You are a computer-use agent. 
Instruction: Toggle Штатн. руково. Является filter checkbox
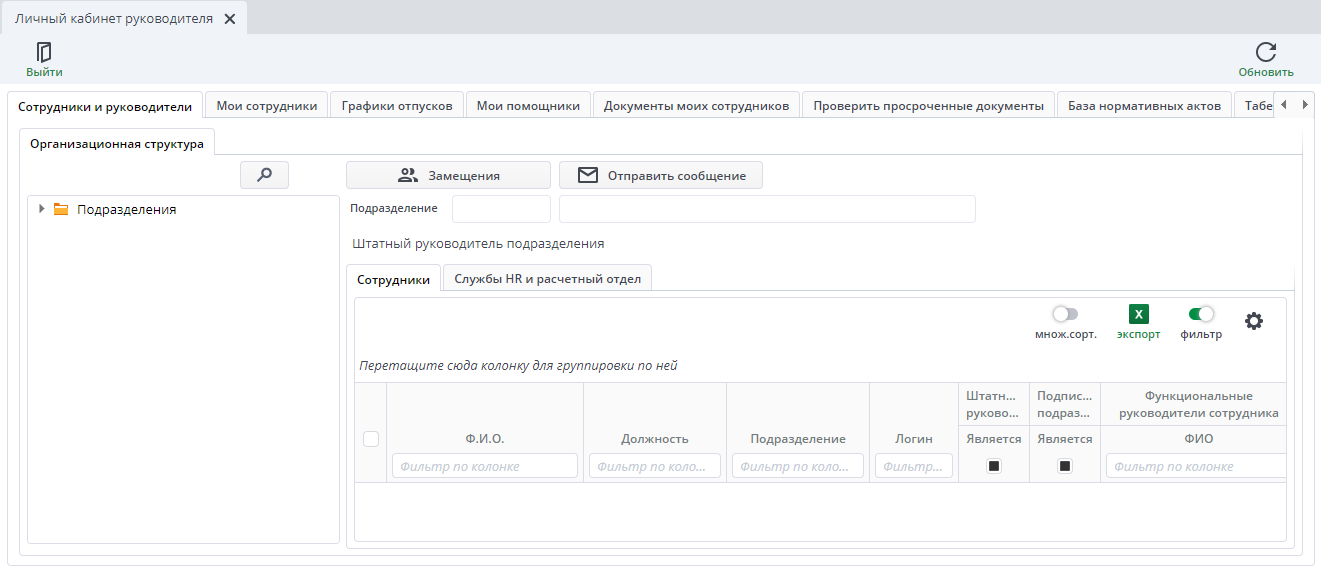click(x=994, y=466)
